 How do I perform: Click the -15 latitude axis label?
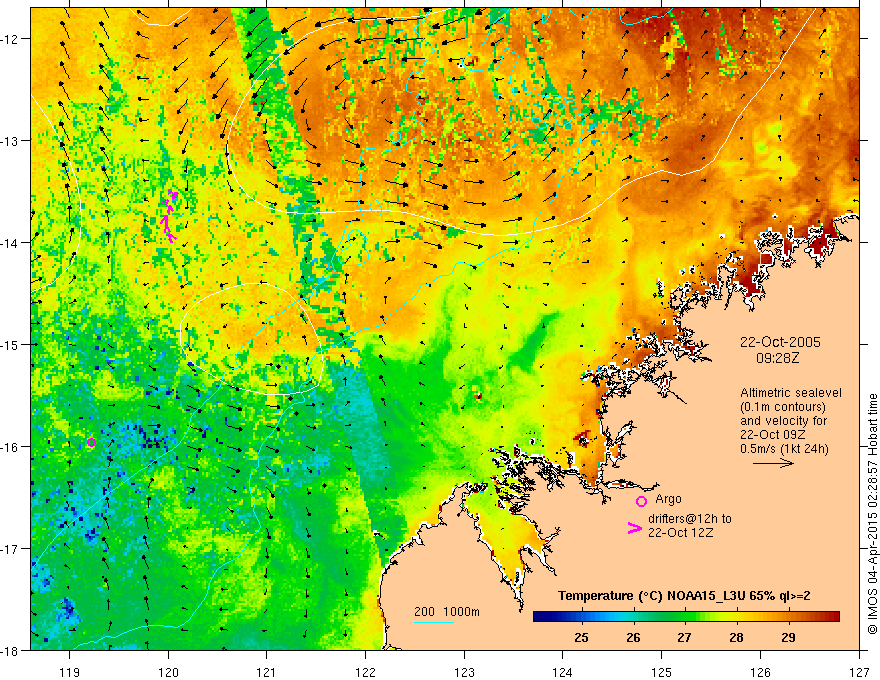pyautogui.click(x=11, y=344)
